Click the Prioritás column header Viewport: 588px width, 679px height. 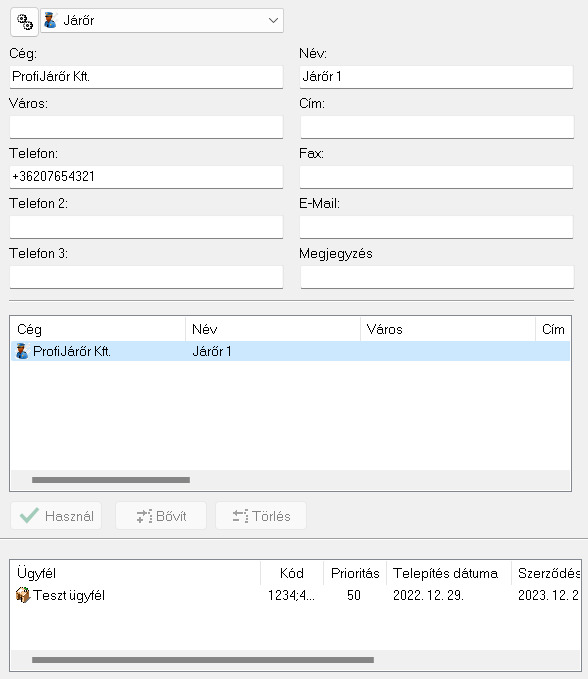coord(355,573)
